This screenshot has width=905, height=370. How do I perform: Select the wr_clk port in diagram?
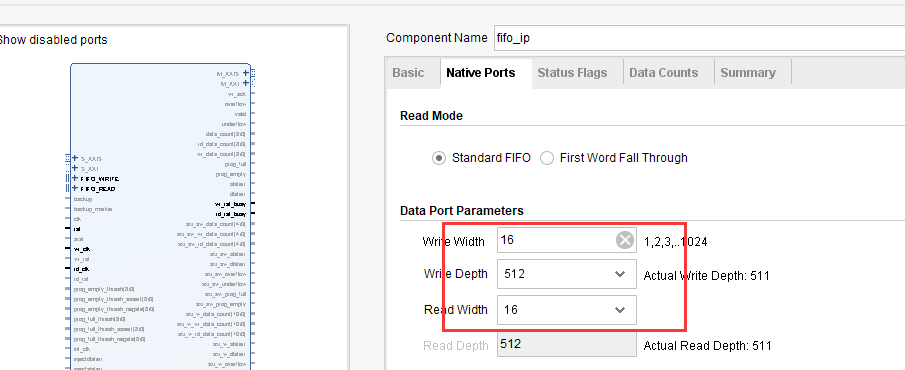[x=81, y=249]
